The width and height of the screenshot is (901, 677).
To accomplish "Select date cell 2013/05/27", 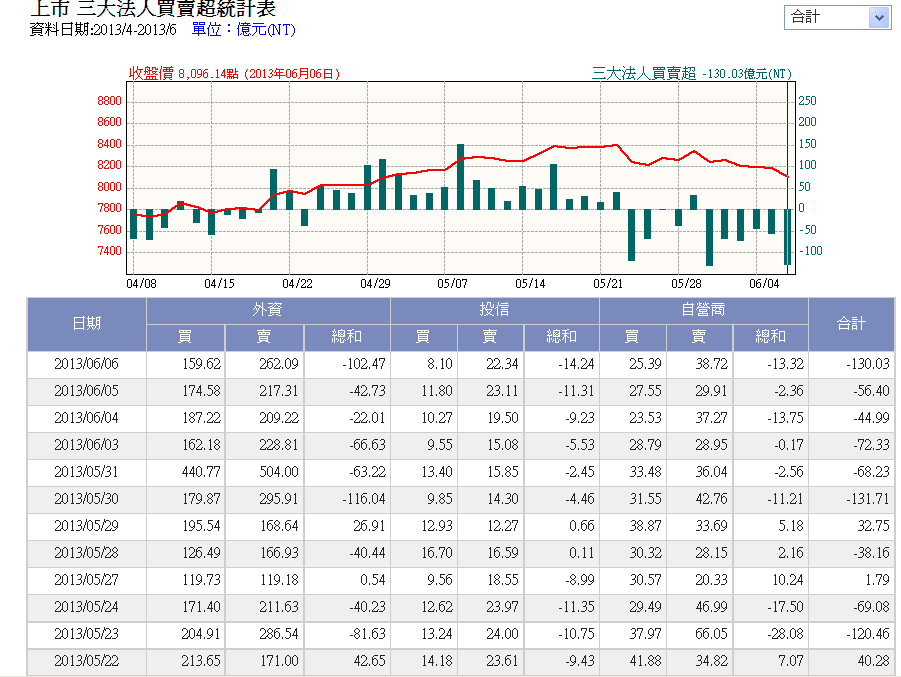I will (86, 580).
